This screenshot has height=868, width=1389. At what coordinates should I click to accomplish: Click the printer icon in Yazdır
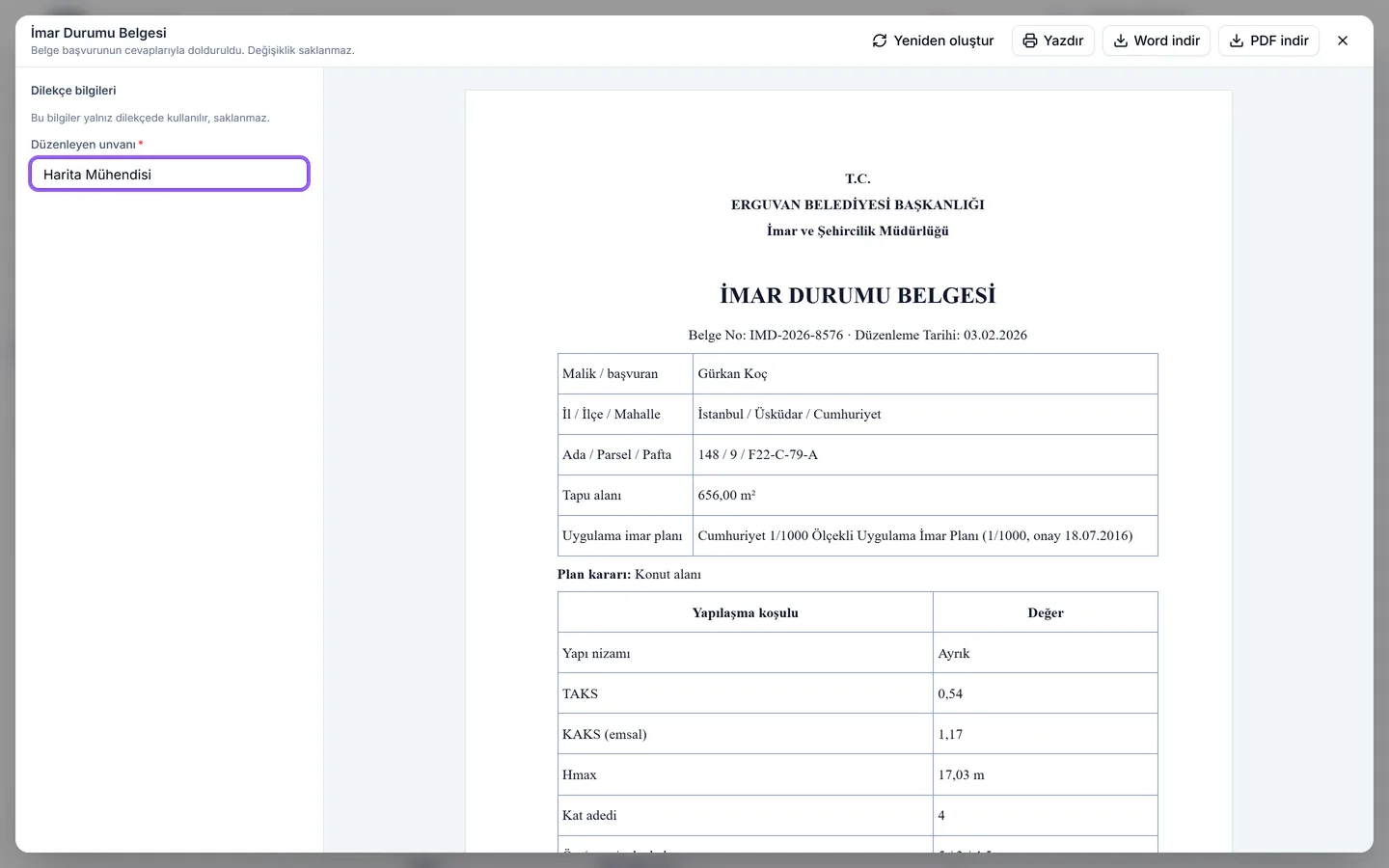tap(1030, 41)
